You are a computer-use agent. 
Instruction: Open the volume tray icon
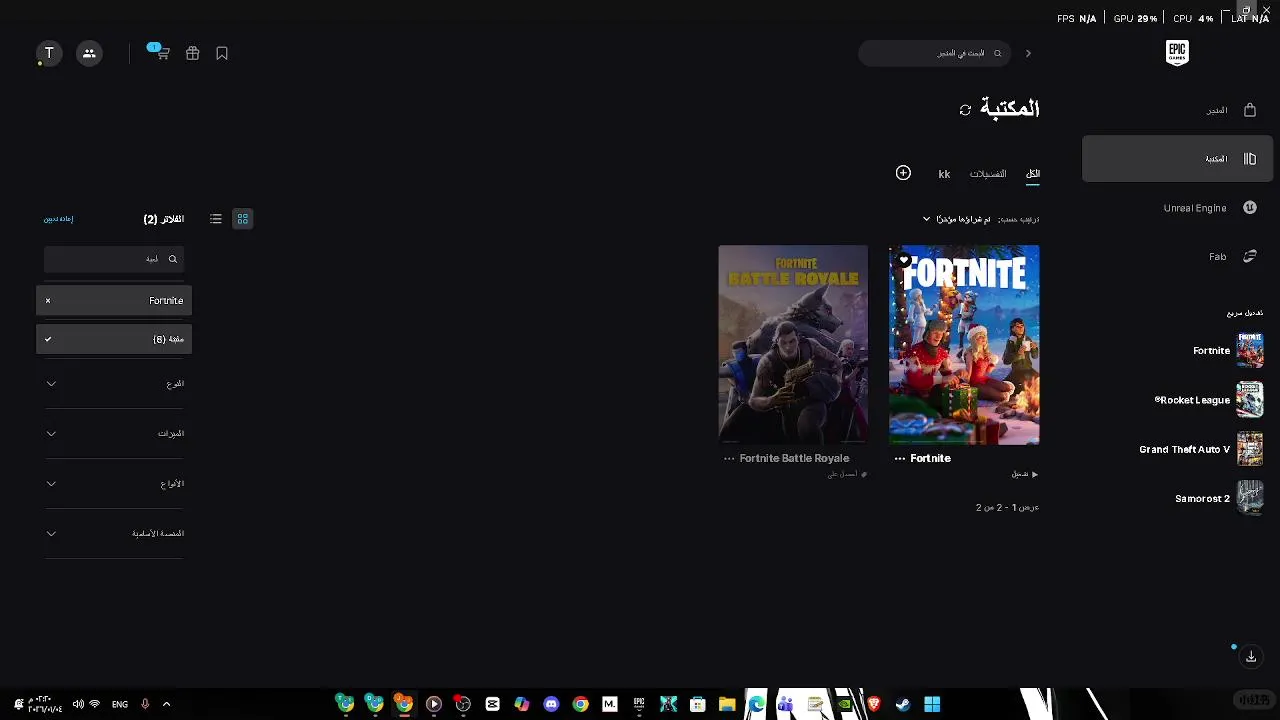pos(78,704)
